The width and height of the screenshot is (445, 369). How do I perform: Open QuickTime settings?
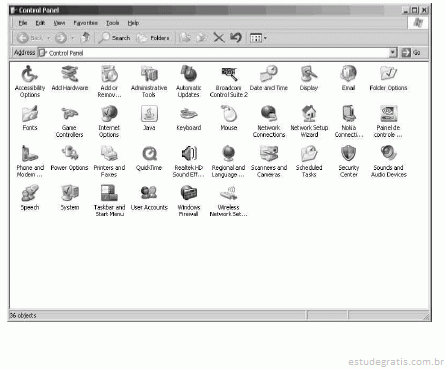[149, 158]
